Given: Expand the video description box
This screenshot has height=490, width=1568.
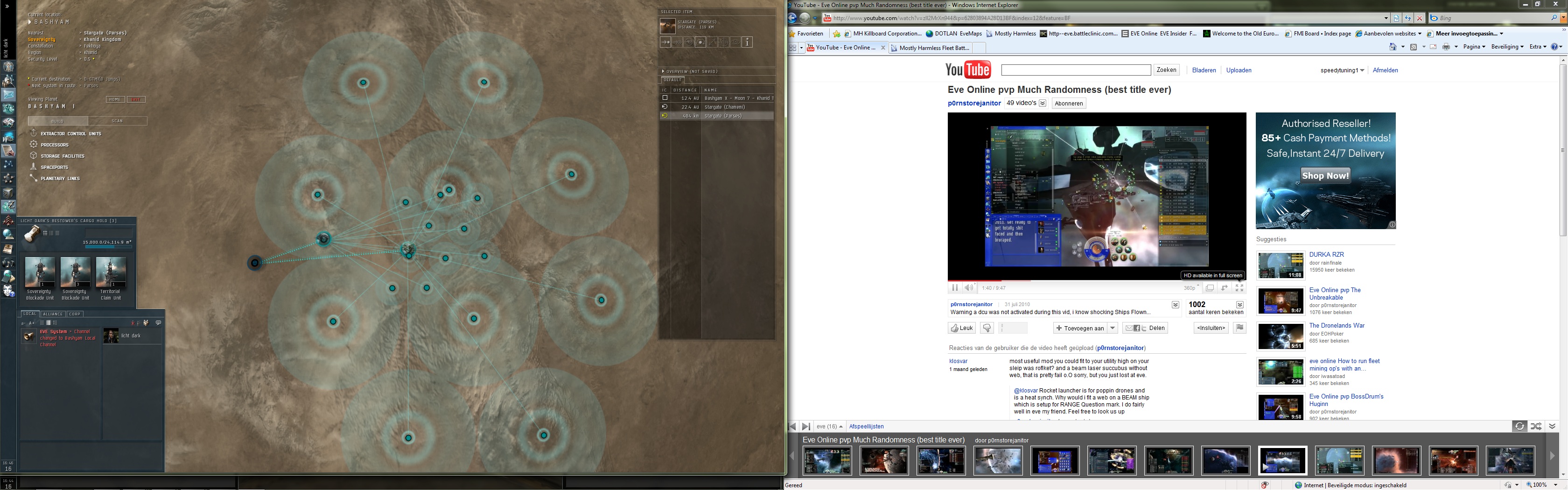Looking at the screenshot, I should 1176,304.
